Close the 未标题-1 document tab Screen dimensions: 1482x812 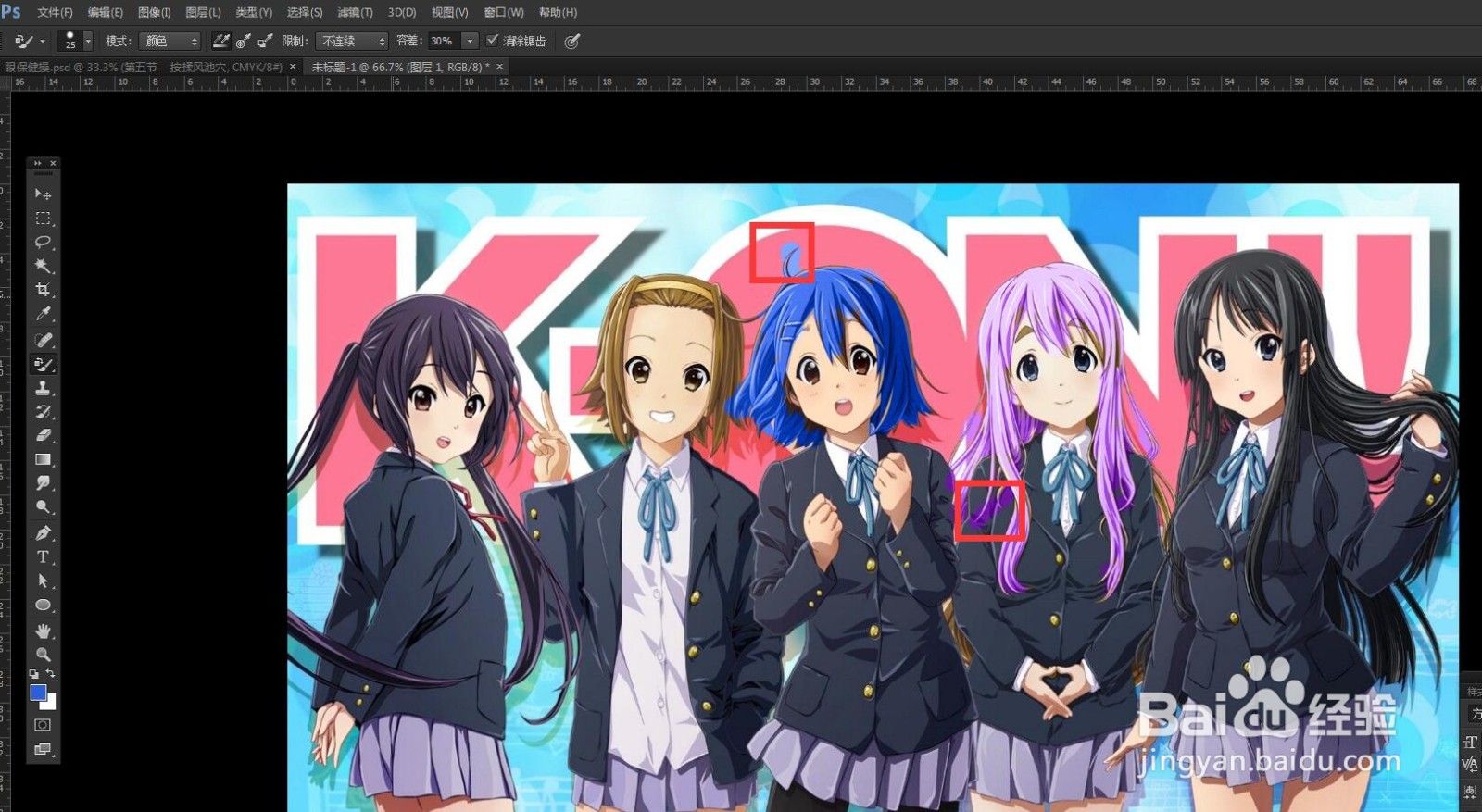click(x=499, y=67)
